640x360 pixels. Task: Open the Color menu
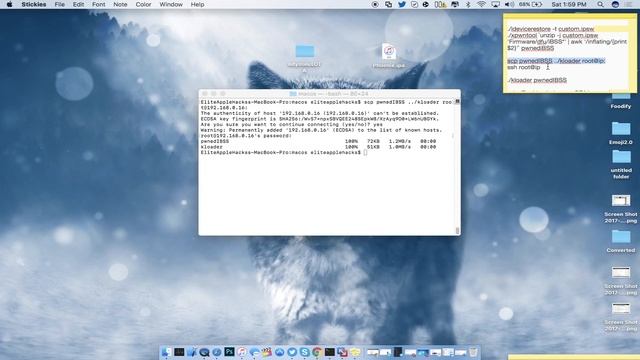[x=143, y=4]
